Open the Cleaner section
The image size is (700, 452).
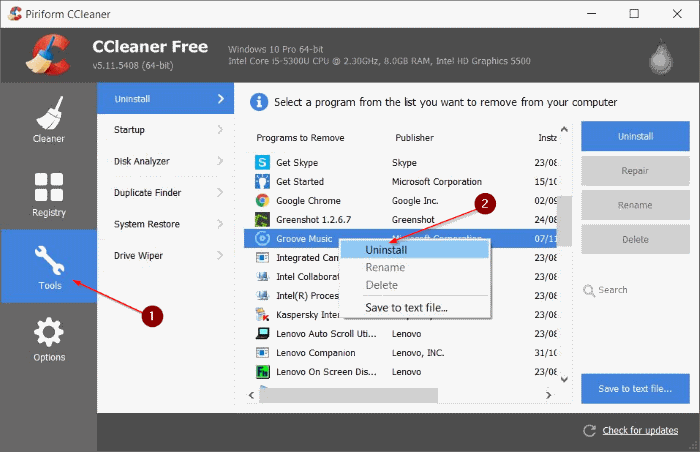click(x=49, y=120)
